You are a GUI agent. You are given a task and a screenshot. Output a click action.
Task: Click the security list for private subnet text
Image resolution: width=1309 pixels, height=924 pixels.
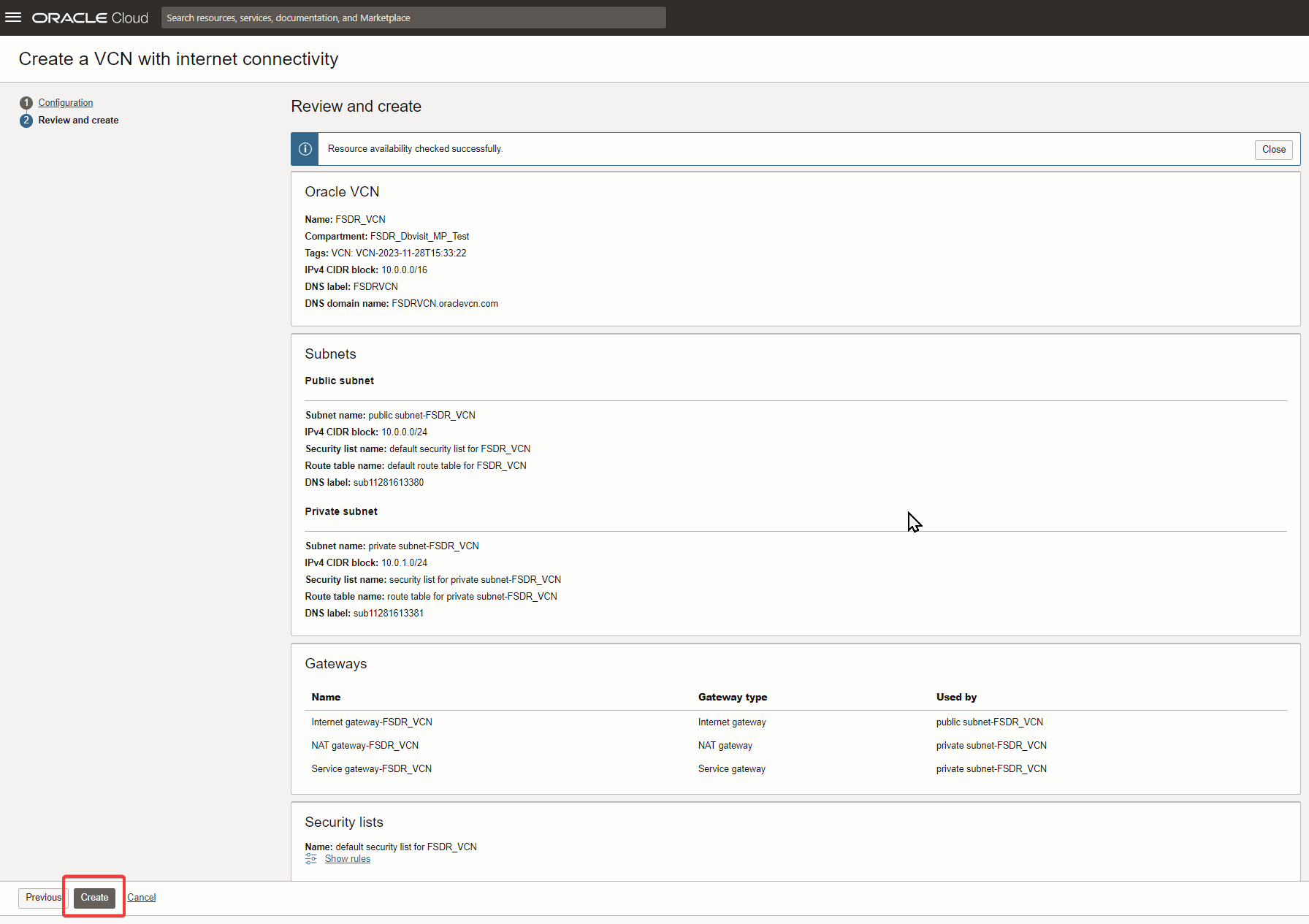pyautogui.click(x=475, y=580)
